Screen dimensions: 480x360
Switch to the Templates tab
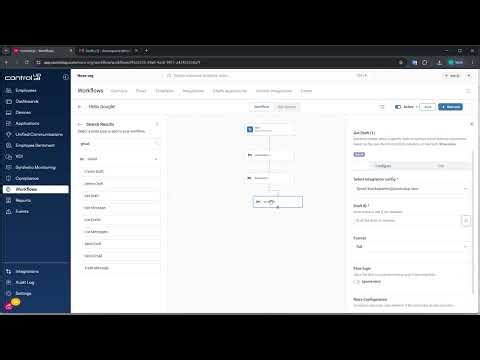click(165, 91)
